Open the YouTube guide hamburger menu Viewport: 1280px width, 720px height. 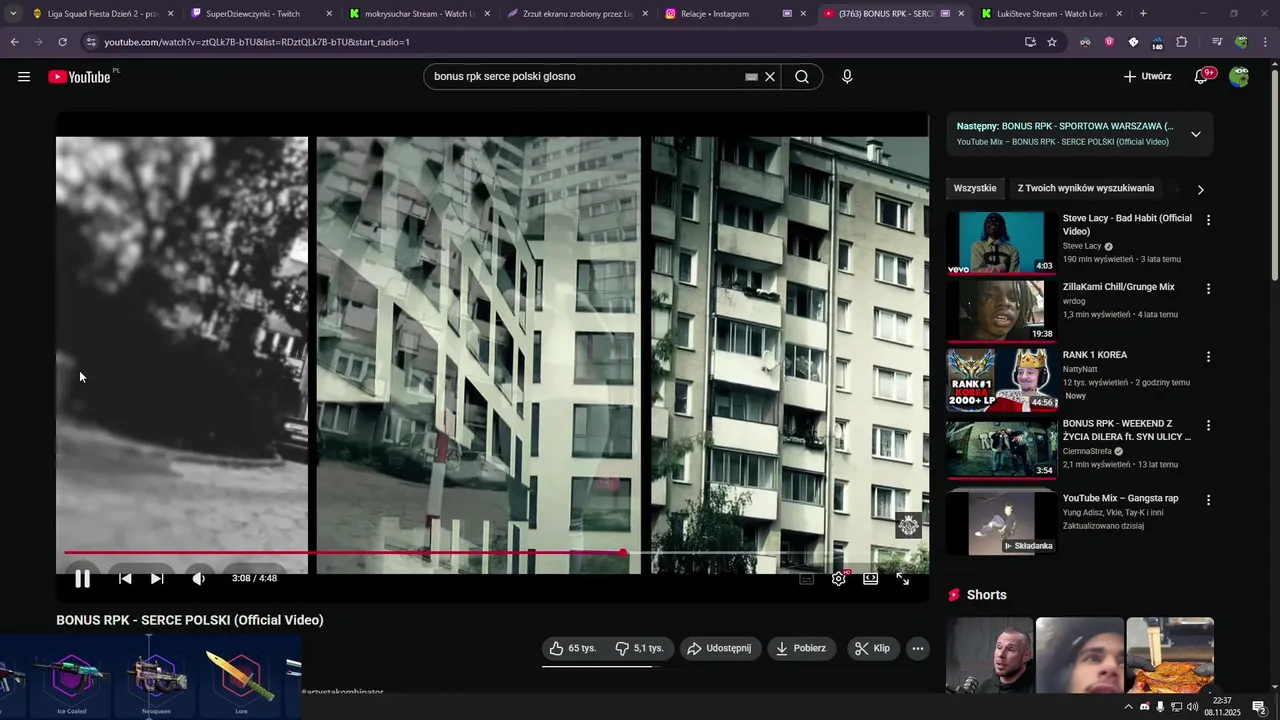pos(24,76)
